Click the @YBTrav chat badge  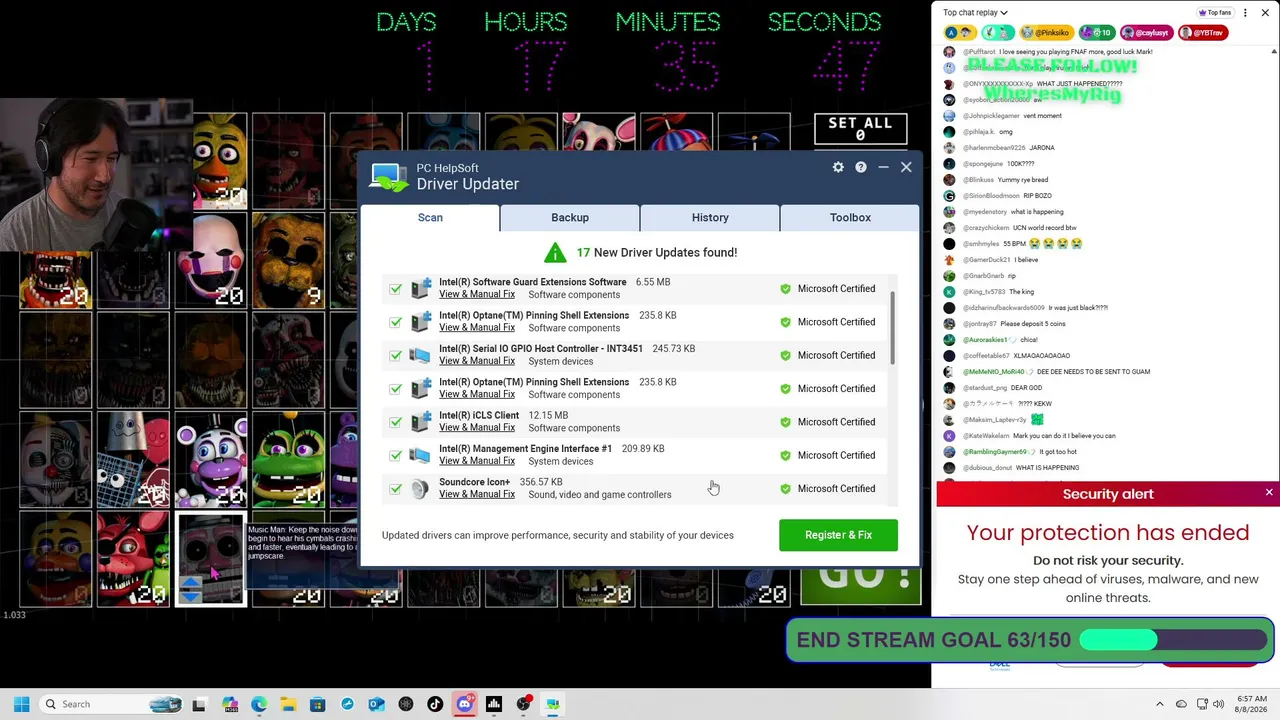(1201, 33)
